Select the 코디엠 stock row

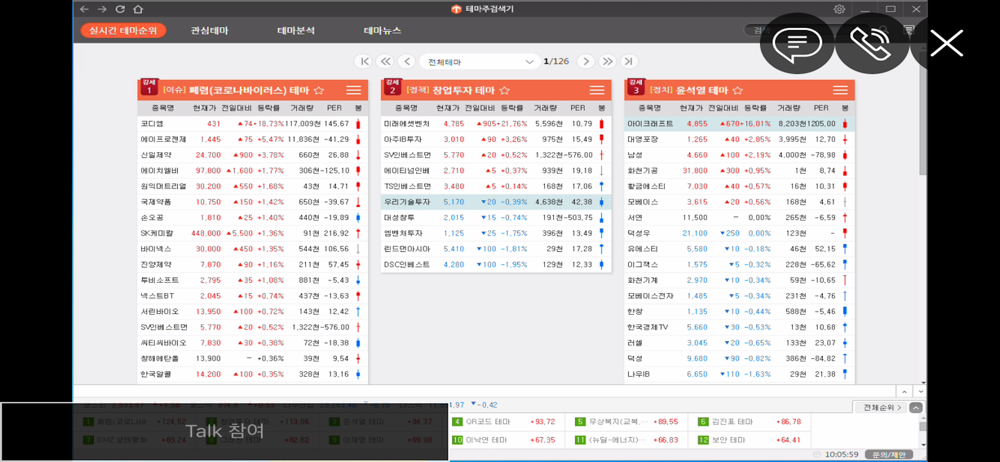point(253,123)
